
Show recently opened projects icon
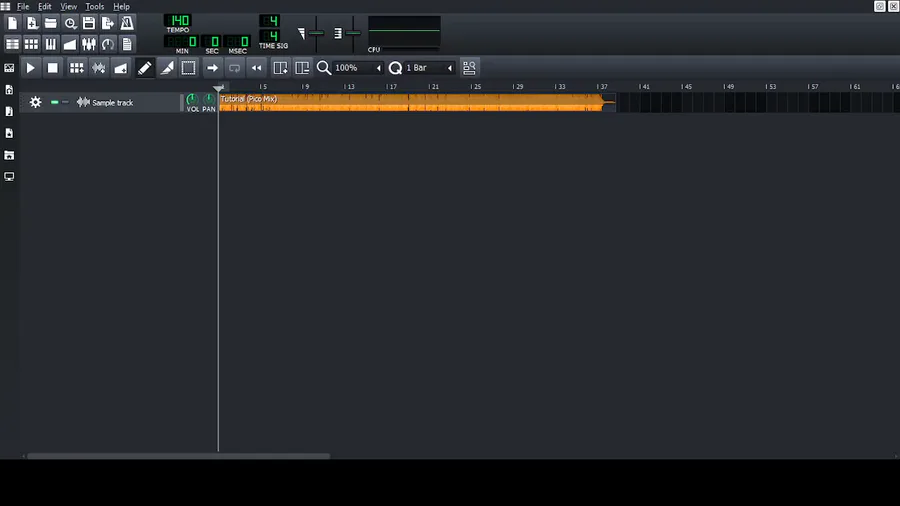coord(70,23)
